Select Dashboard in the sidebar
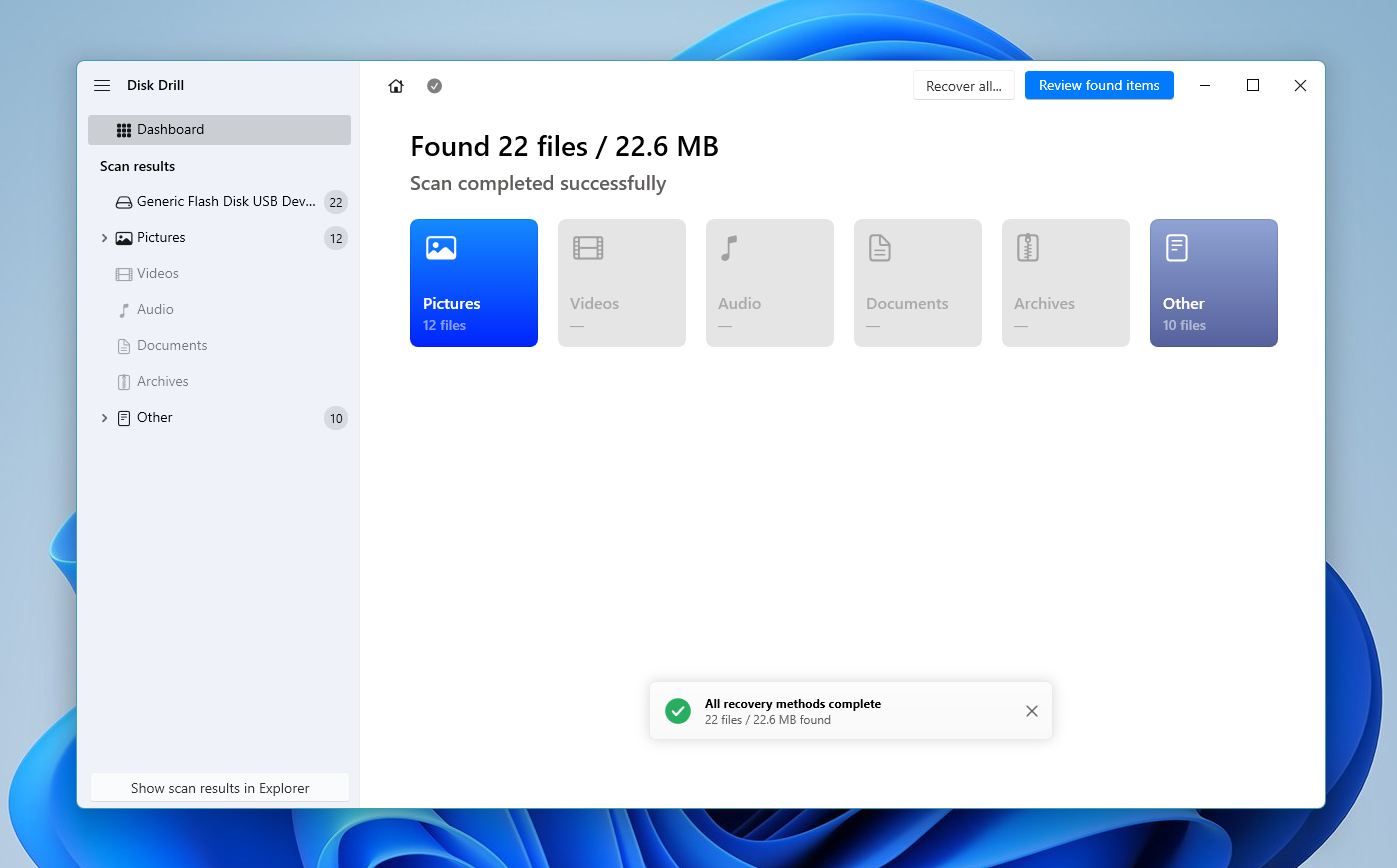 click(x=219, y=130)
